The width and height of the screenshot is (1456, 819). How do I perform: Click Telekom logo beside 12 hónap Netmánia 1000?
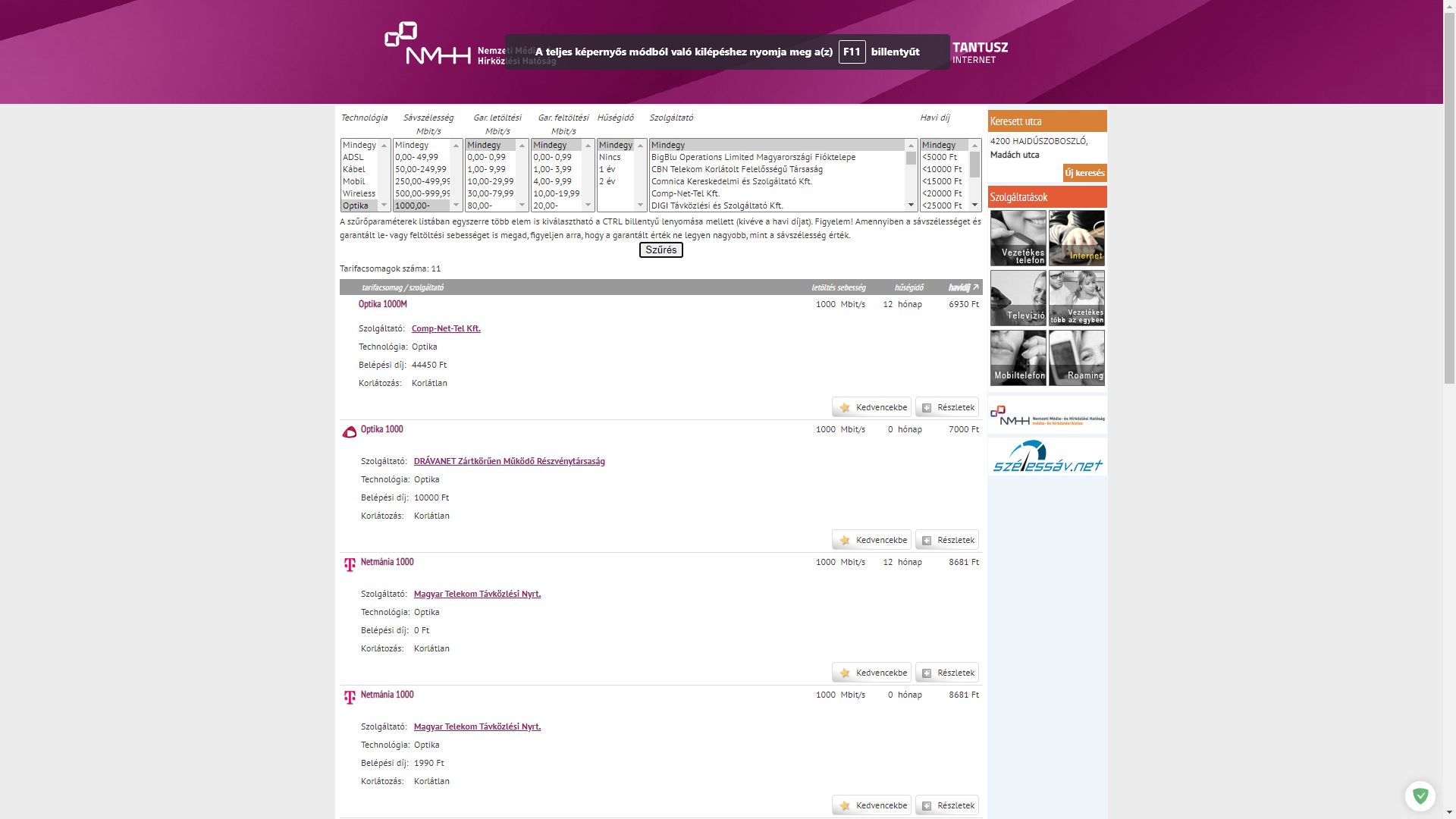pos(350,565)
